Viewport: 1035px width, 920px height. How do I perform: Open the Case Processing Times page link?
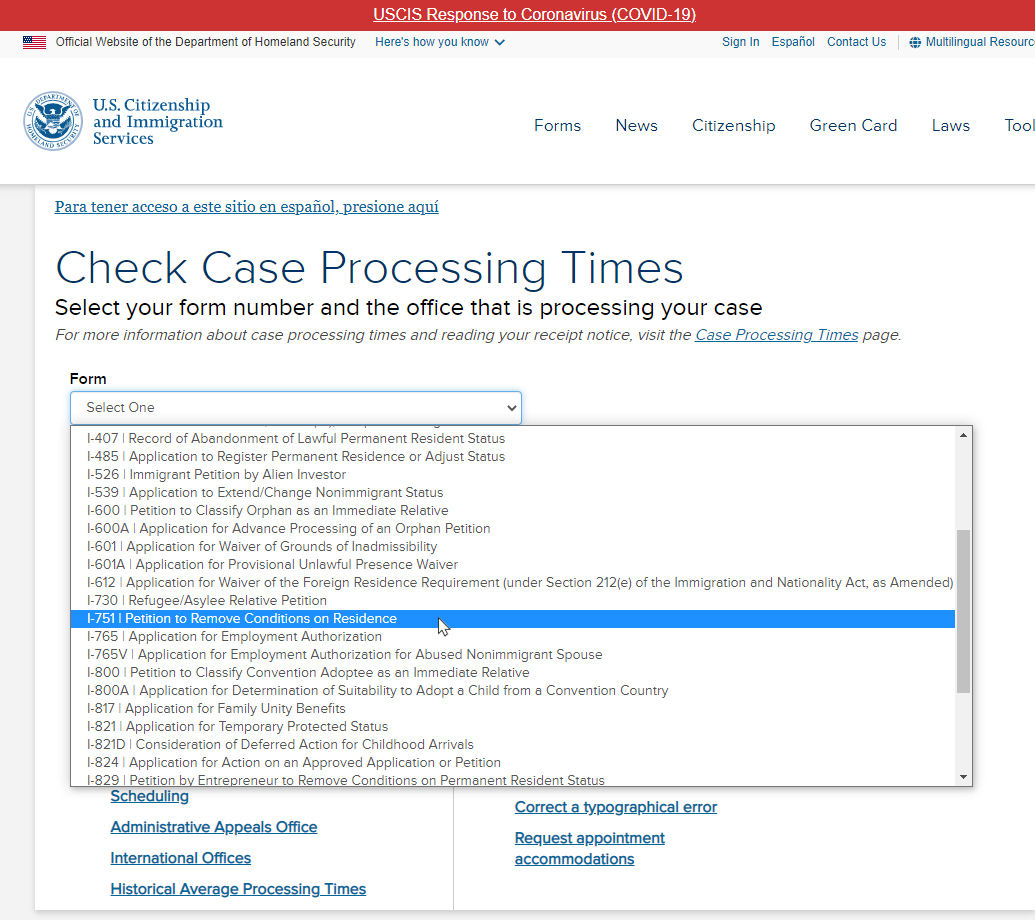[x=777, y=335]
